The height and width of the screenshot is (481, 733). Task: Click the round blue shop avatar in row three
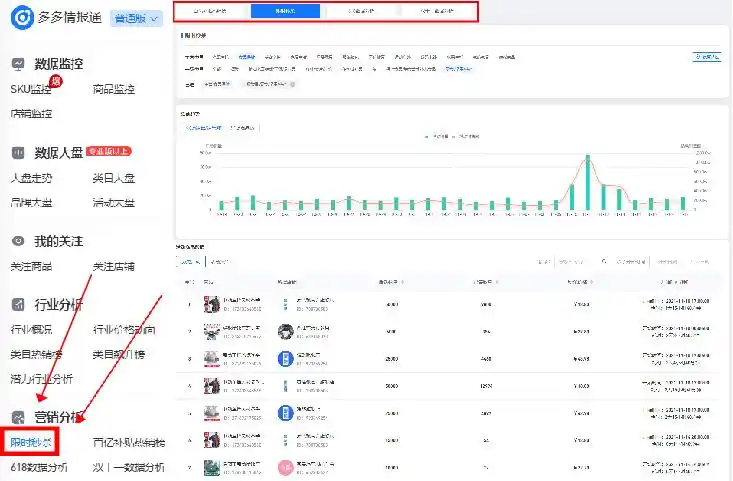point(285,358)
